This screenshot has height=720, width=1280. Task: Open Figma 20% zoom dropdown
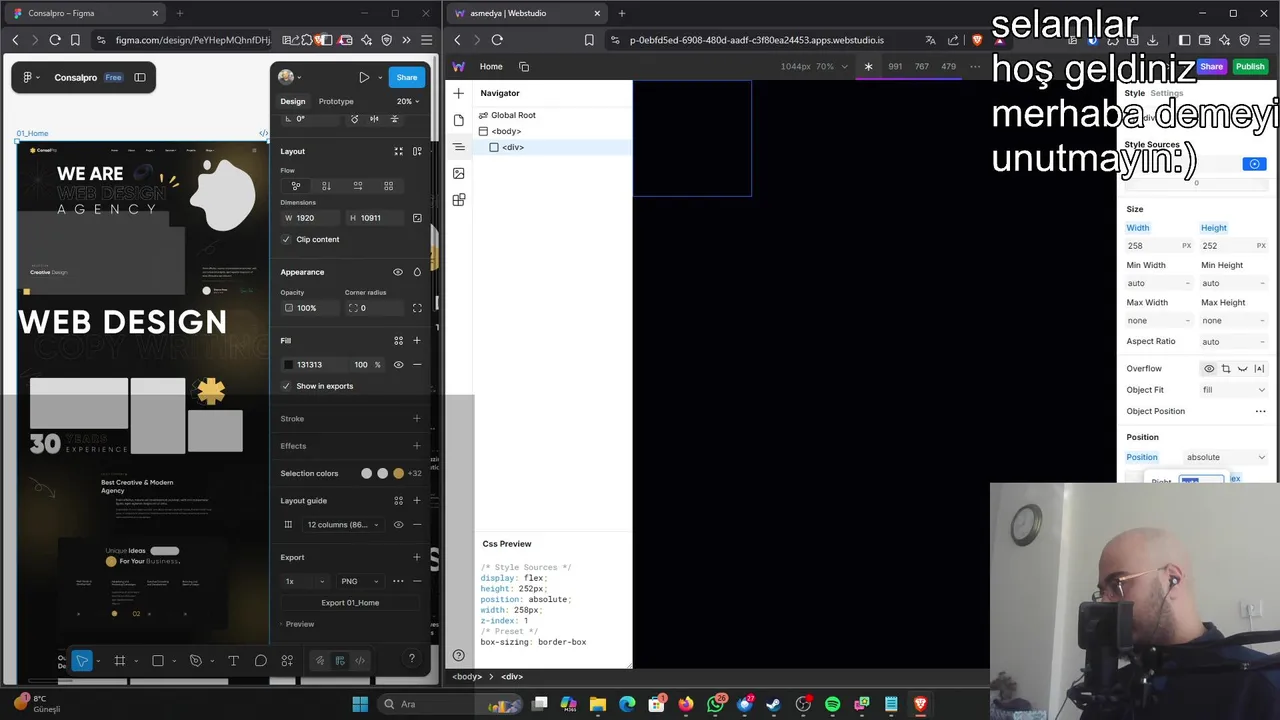point(407,101)
